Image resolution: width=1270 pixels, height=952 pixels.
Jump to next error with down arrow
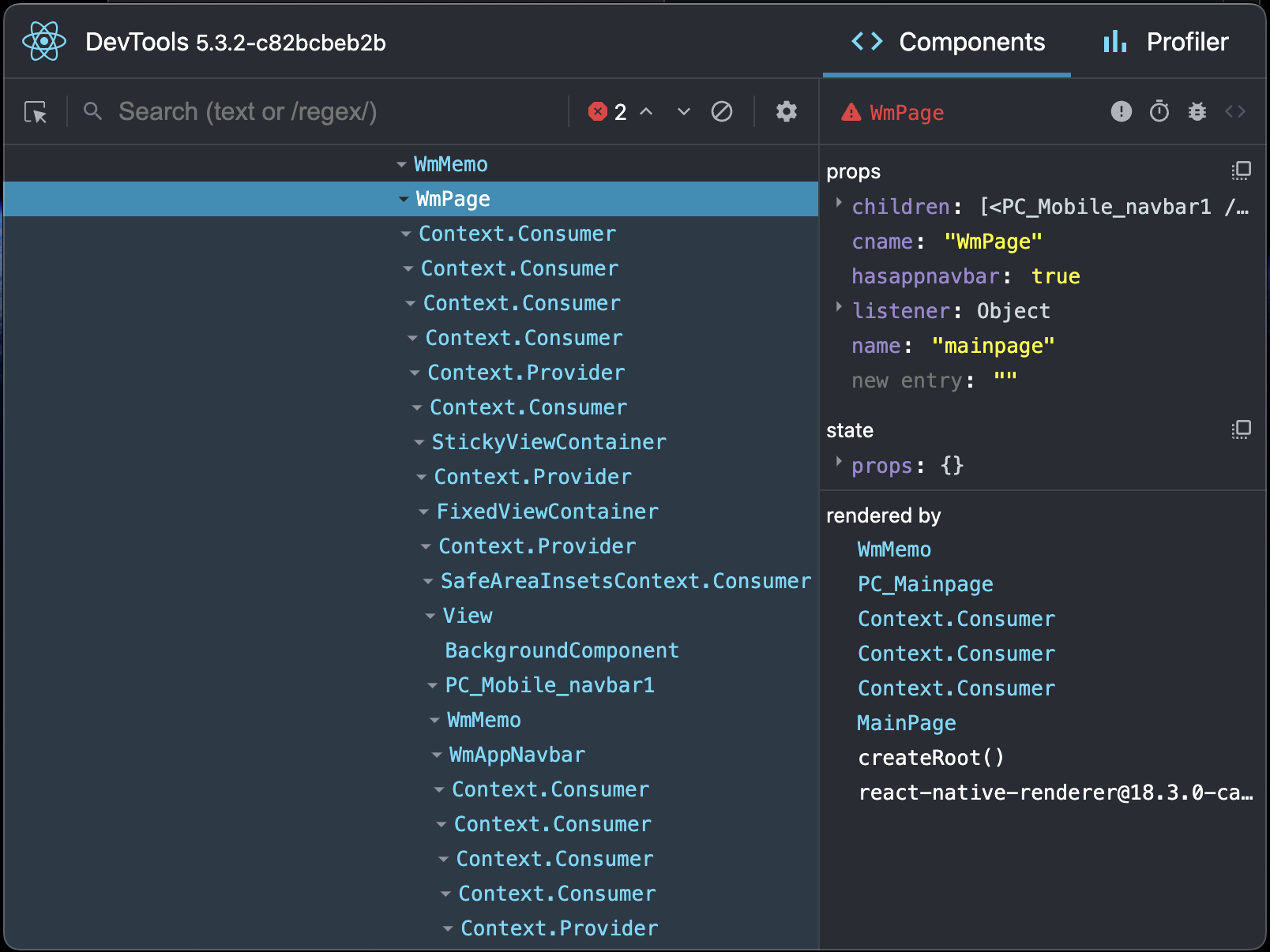(684, 112)
